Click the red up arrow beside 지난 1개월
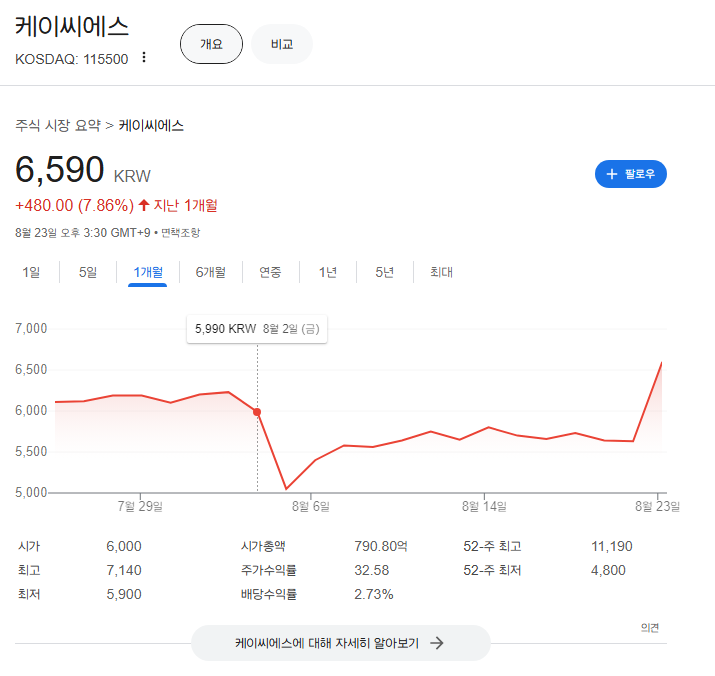This screenshot has height=676, width=715. click(144, 205)
